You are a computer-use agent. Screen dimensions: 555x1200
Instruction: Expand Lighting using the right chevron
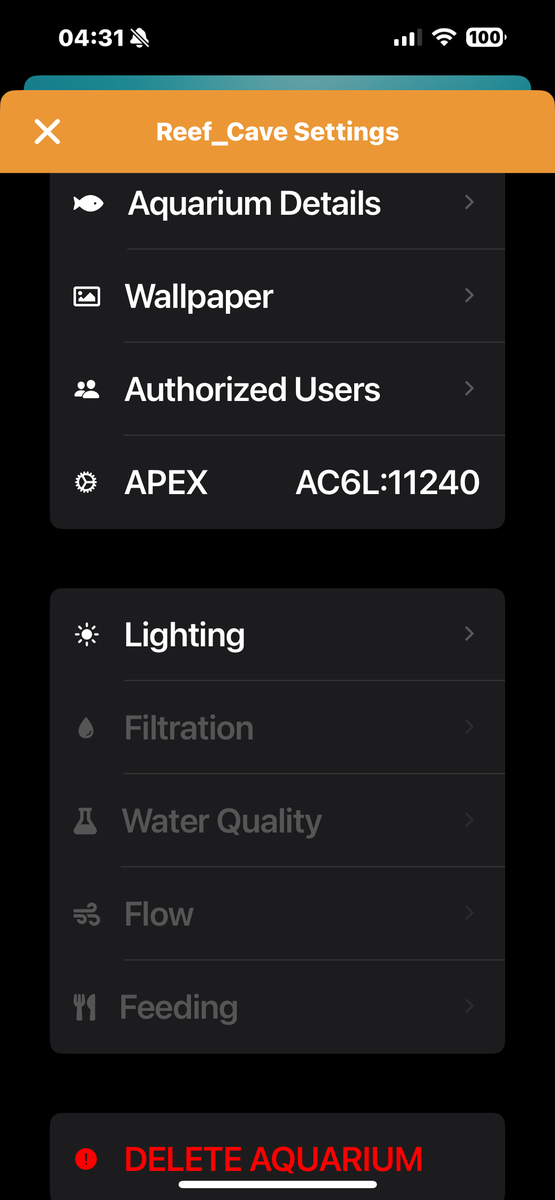point(469,634)
